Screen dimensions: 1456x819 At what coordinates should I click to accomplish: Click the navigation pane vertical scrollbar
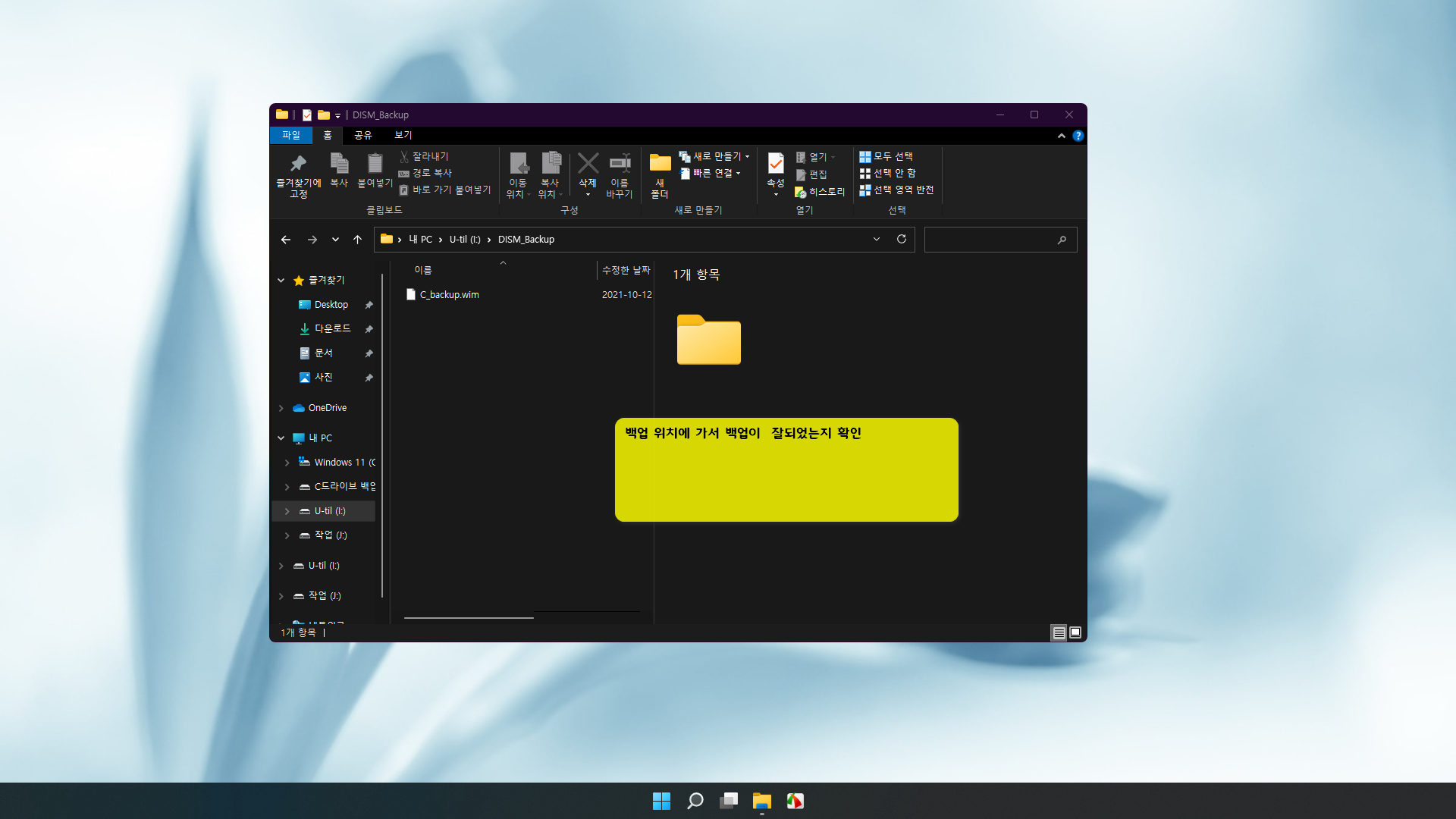[382, 436]
